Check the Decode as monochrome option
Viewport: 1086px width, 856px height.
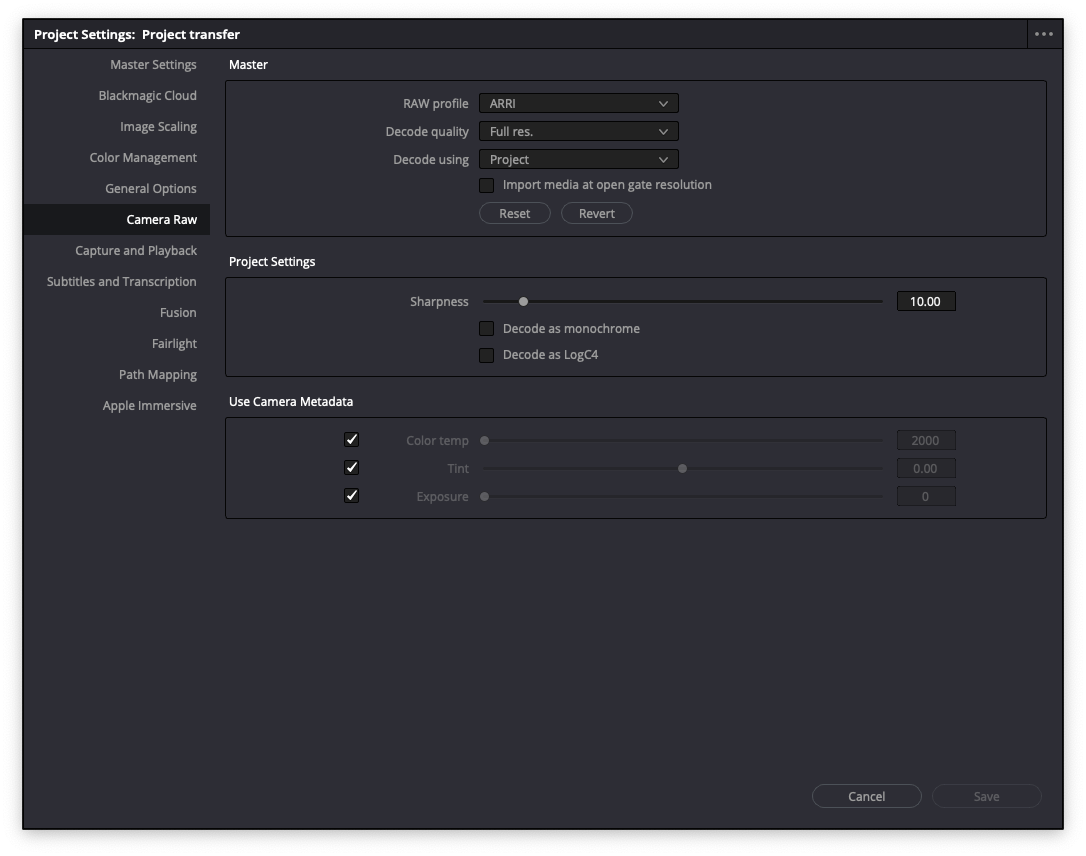coord(487,328)
